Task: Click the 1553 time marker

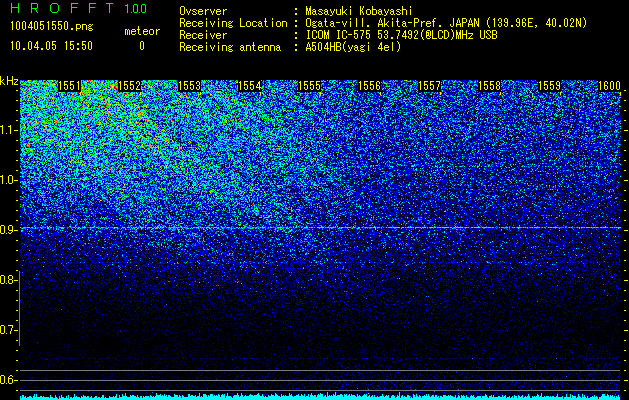Action: [189, 86]
